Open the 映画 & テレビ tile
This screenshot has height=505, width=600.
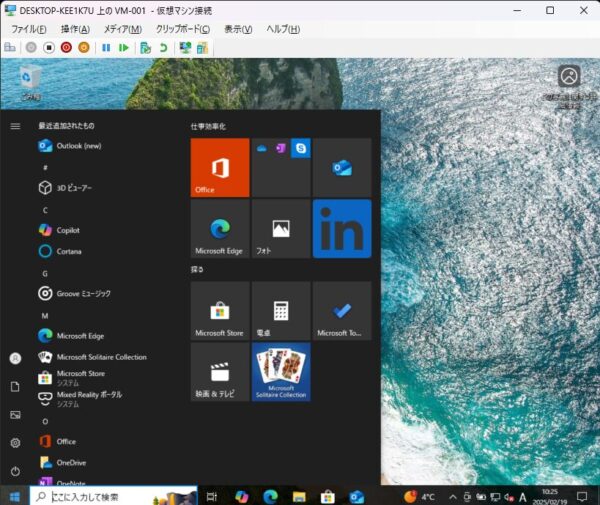220,372
